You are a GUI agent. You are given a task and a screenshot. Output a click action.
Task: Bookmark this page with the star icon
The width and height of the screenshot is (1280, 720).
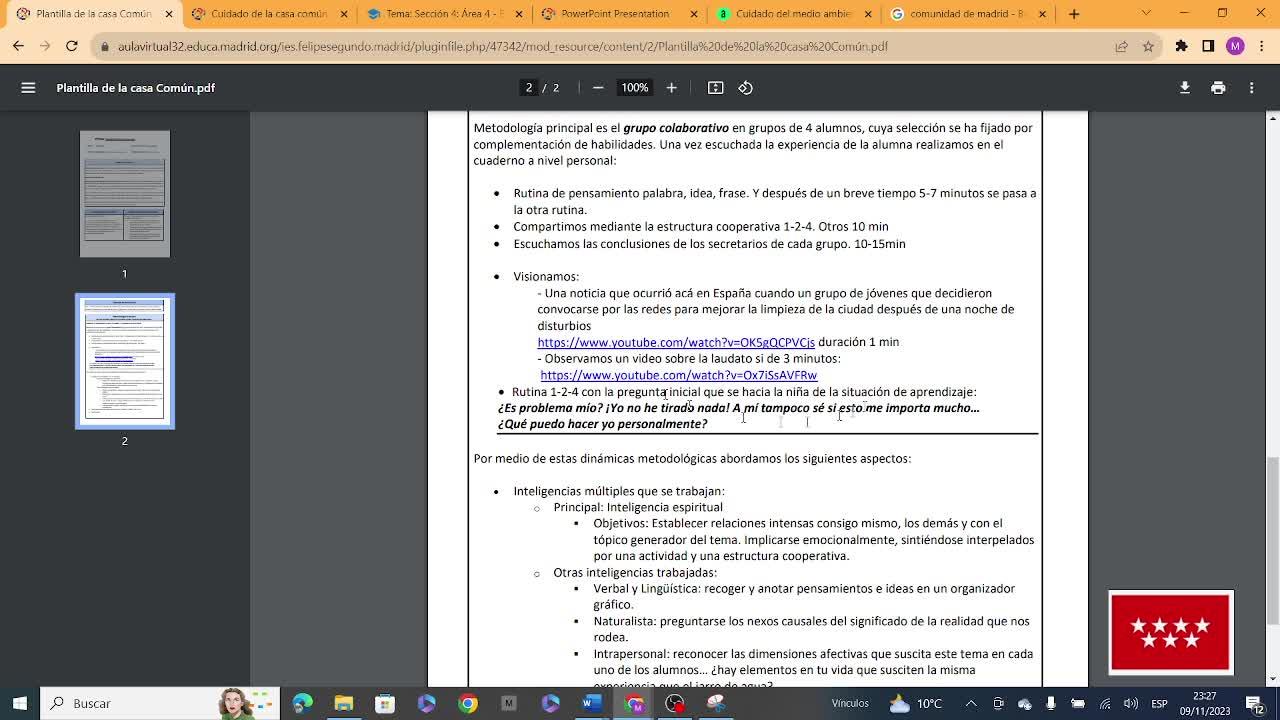click(x=1148, y=46)
